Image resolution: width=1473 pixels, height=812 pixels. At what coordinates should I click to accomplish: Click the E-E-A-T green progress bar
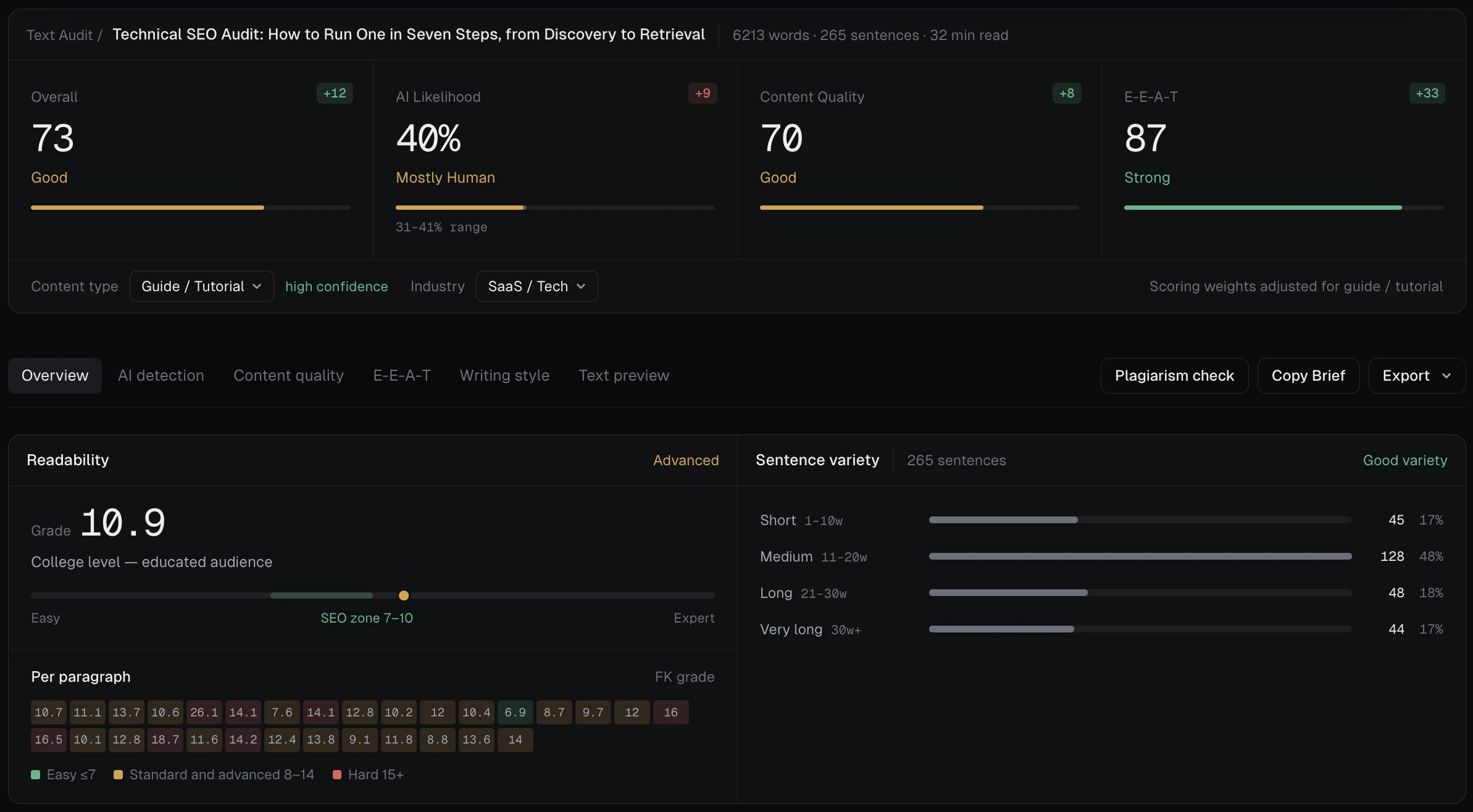[x=1283, y=208]
